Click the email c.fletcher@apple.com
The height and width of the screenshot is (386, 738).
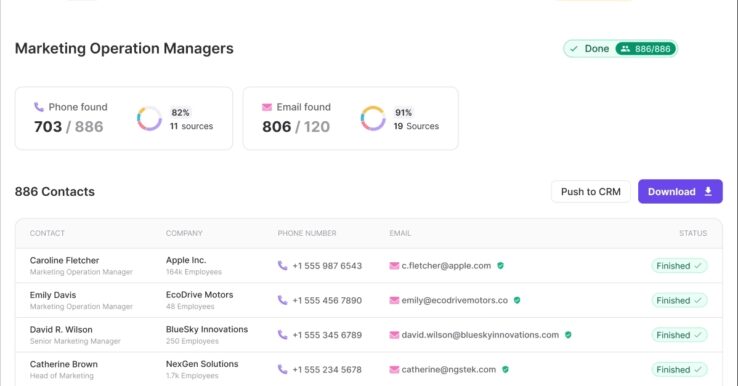pos(446,265)
